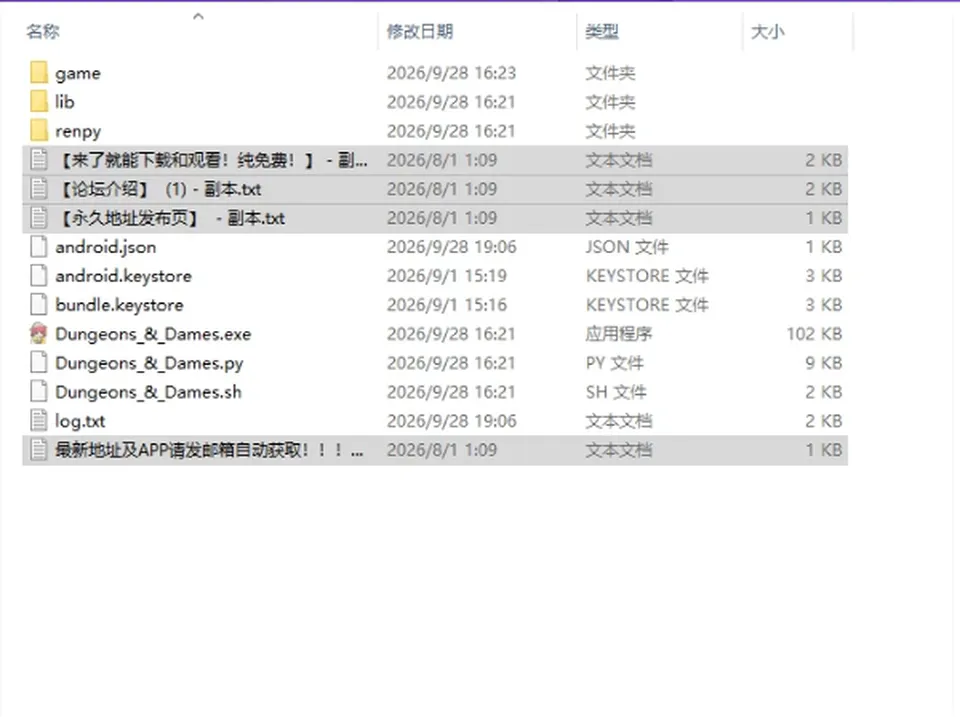This screenshot has height=717, width=960.
Task: Select the file name bundle.keystore
Action: [x=119, y=305]
